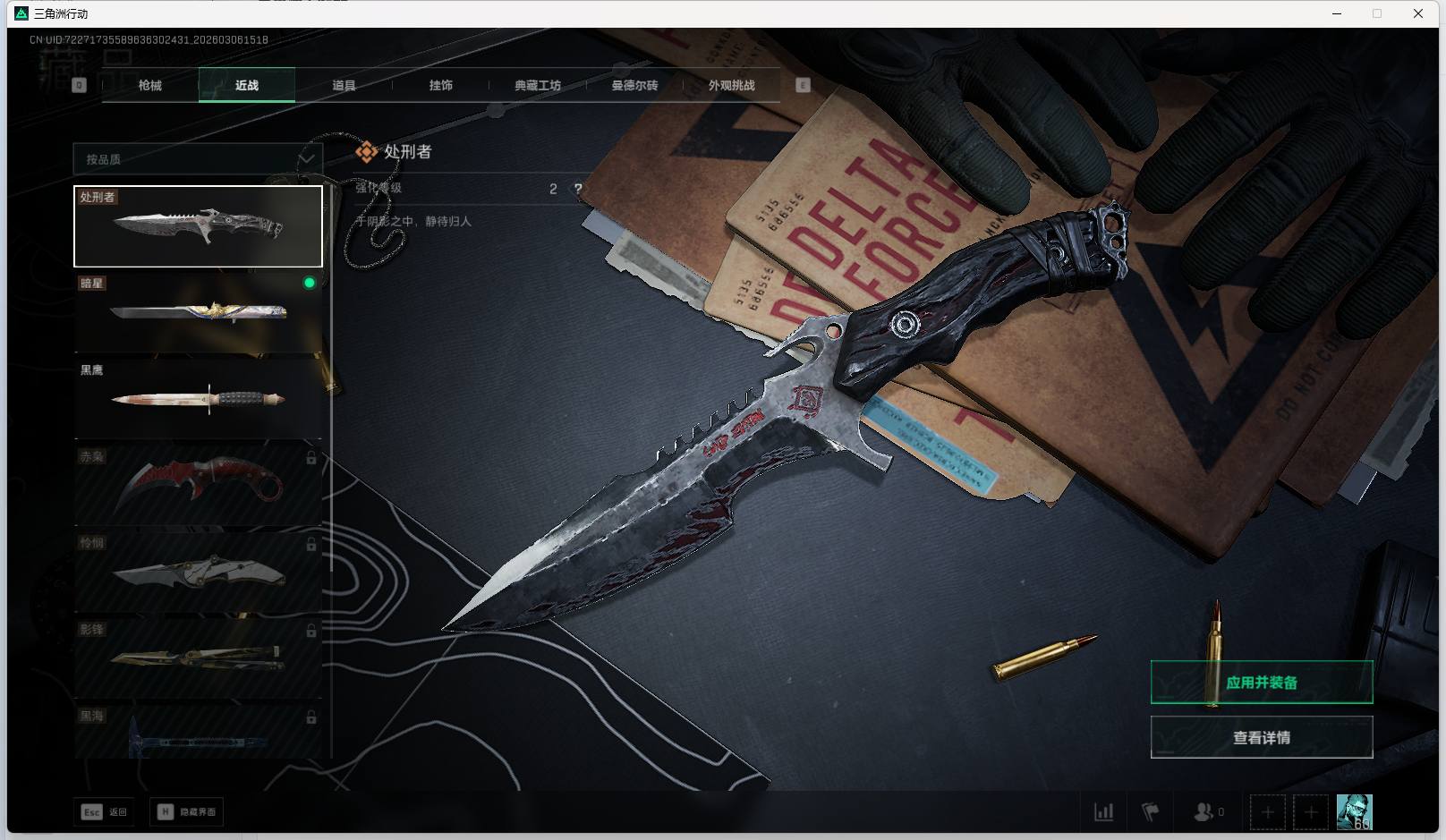This screenshot has height=840, width=1446.
Task: Click the 应用并装备 button
Action: [1262, 683]
